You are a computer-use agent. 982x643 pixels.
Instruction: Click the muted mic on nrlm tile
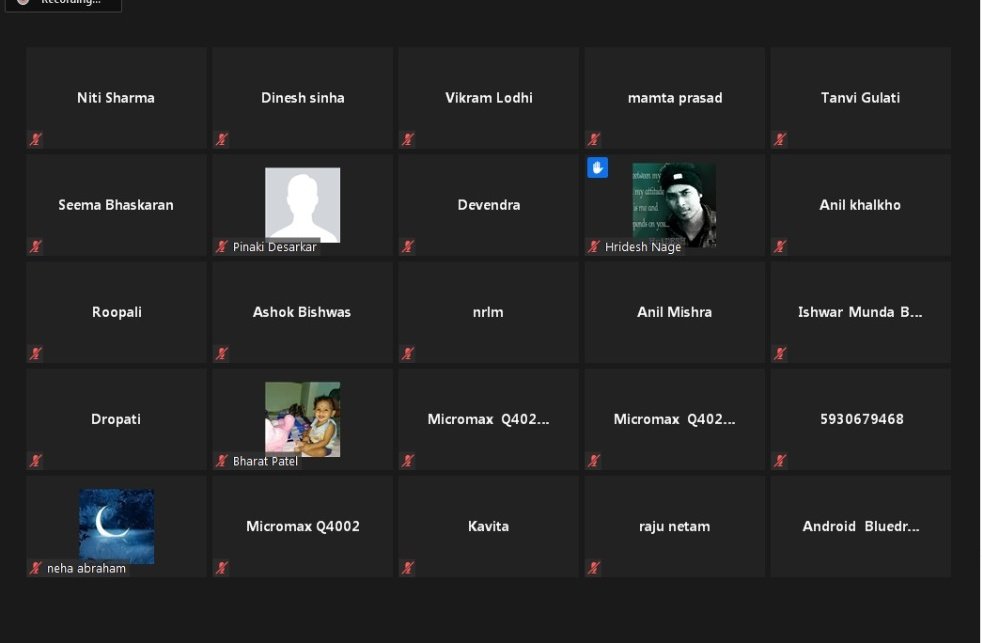[408, 353]
